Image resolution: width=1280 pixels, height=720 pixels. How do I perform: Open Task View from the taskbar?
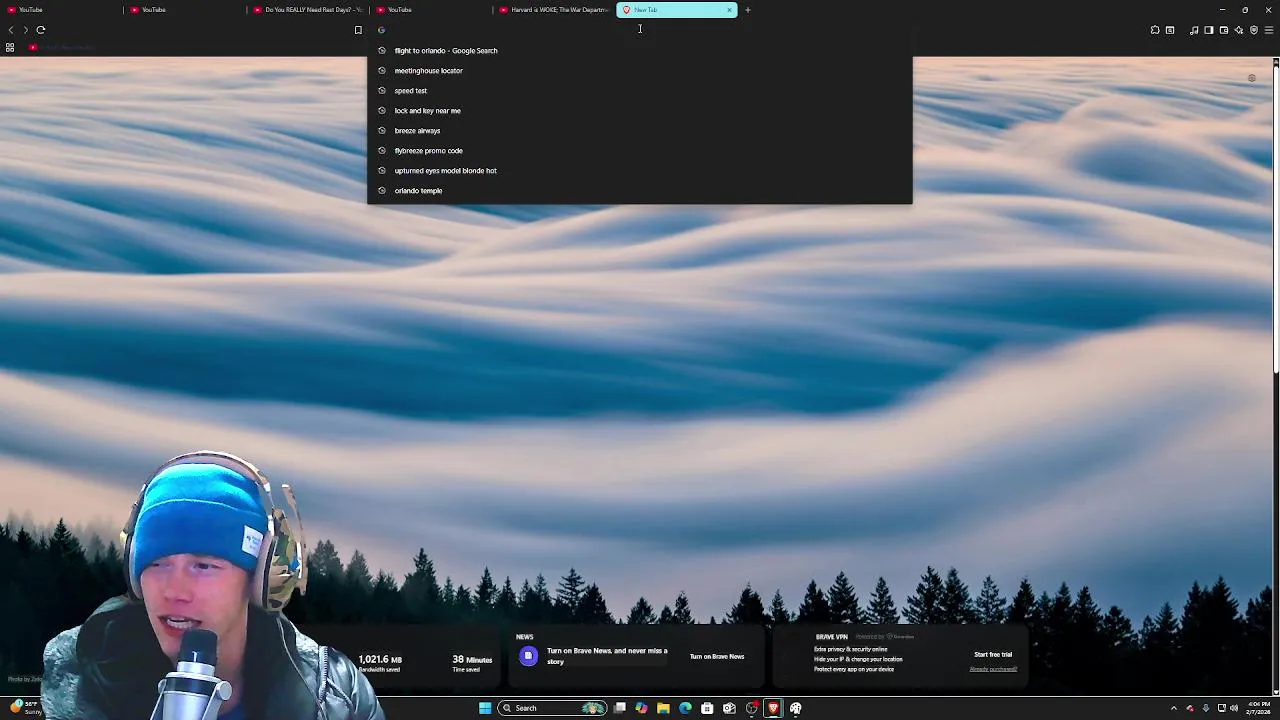620,708
